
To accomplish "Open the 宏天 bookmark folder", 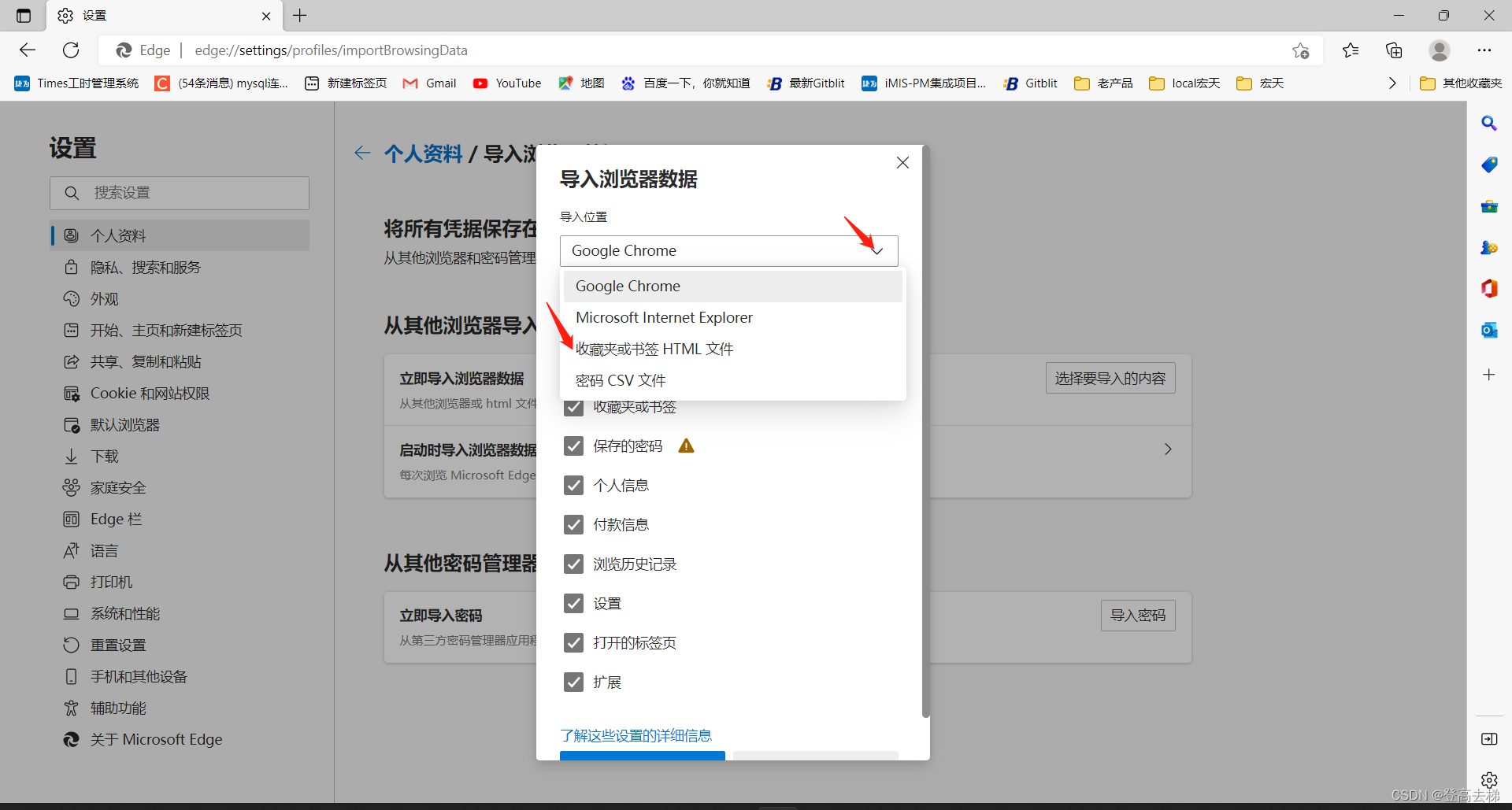I will click(x=1260, y=83).
